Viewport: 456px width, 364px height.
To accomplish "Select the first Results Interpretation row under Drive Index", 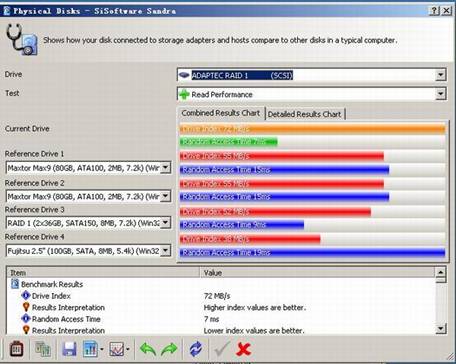I will (220, 307).
